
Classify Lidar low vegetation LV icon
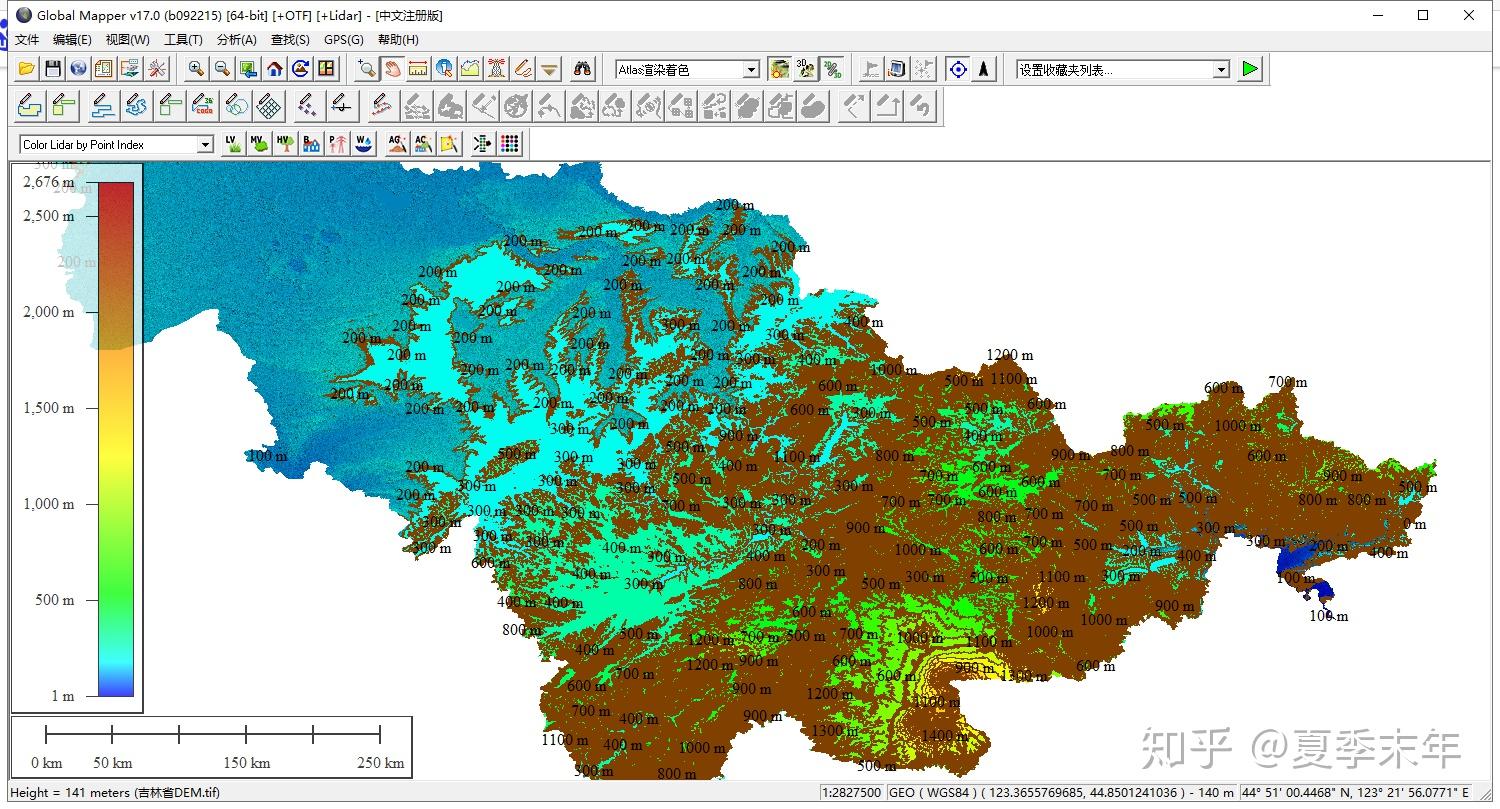click(234, 144)
